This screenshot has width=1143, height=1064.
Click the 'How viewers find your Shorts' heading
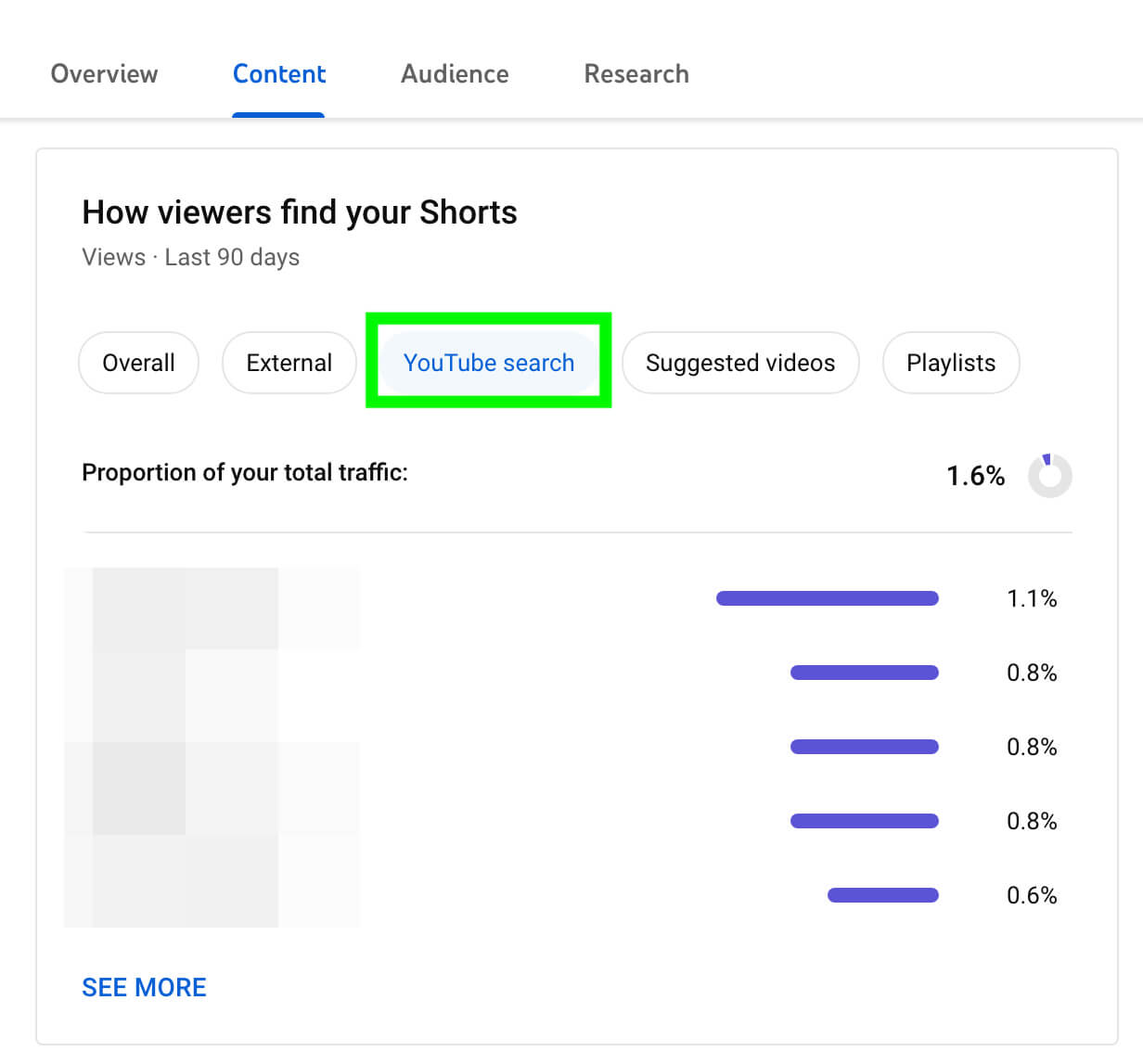click(299, 212)
